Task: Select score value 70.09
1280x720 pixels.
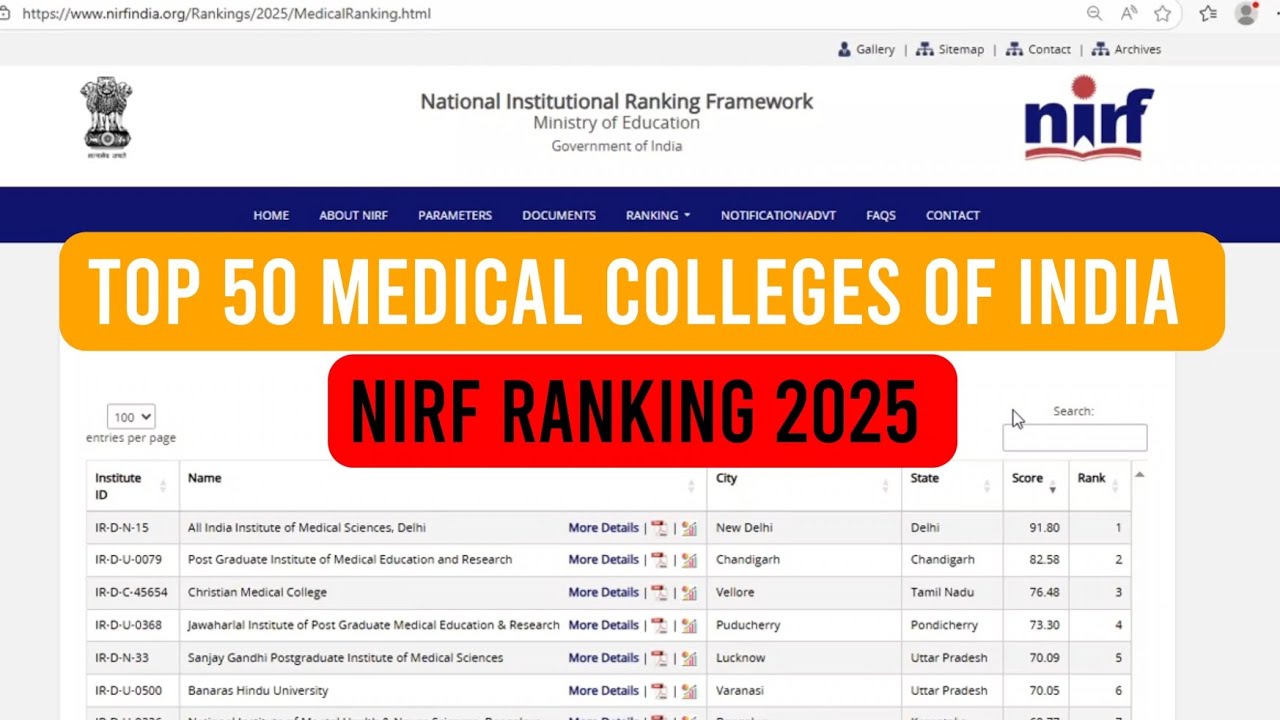Action: tap(1044, 658)
